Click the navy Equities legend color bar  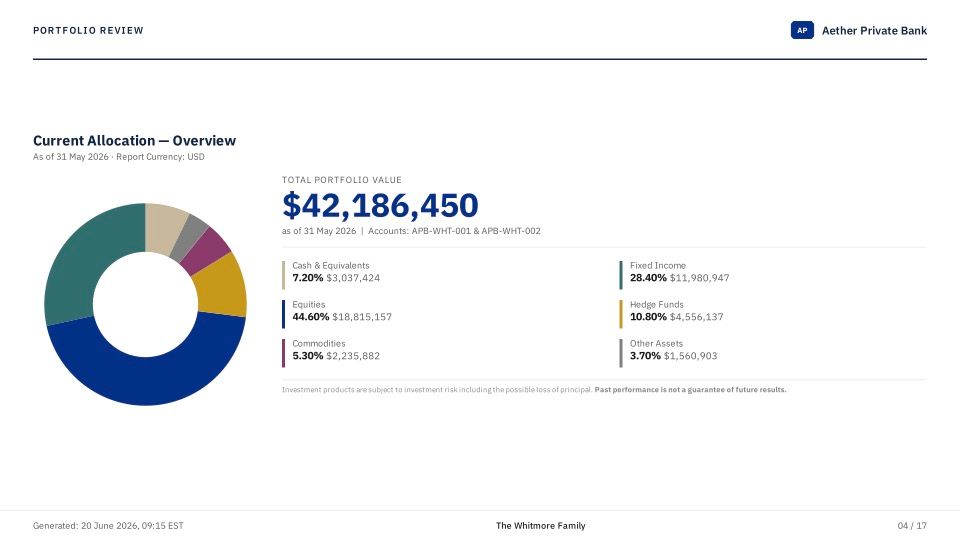coord(283,314)
